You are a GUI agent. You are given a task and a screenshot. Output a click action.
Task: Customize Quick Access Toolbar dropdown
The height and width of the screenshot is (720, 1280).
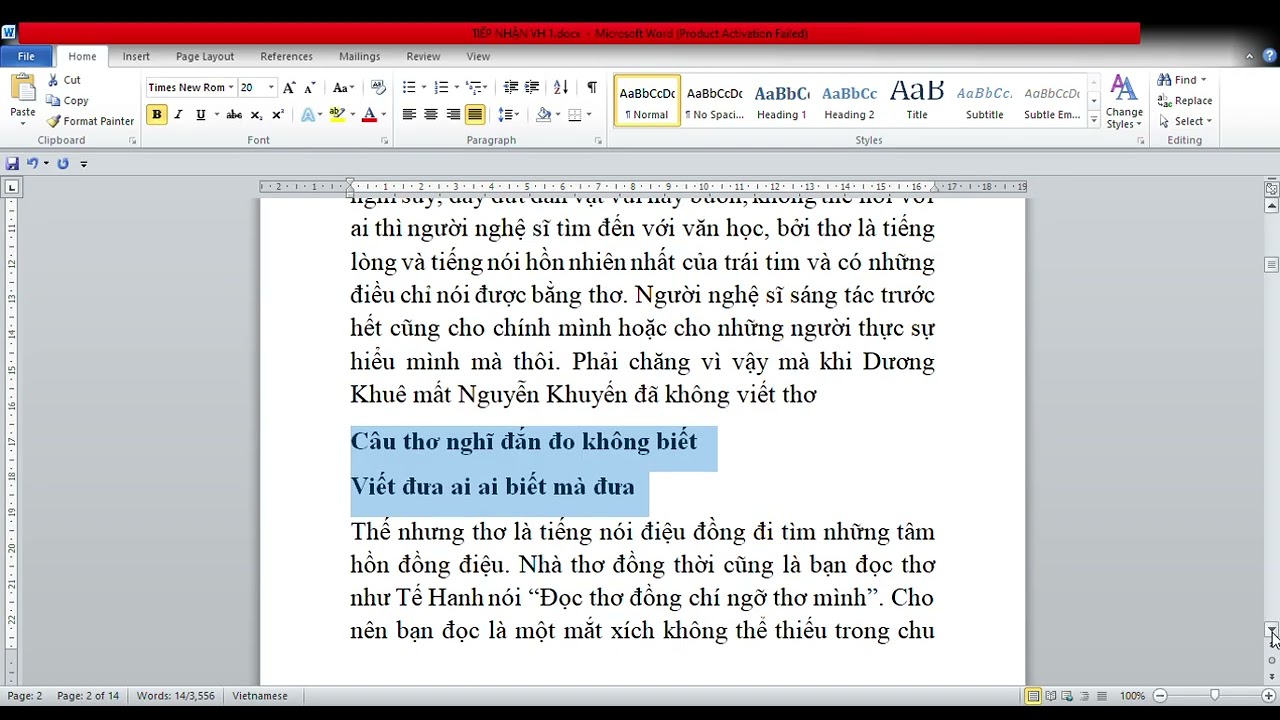tap(84, 163)
